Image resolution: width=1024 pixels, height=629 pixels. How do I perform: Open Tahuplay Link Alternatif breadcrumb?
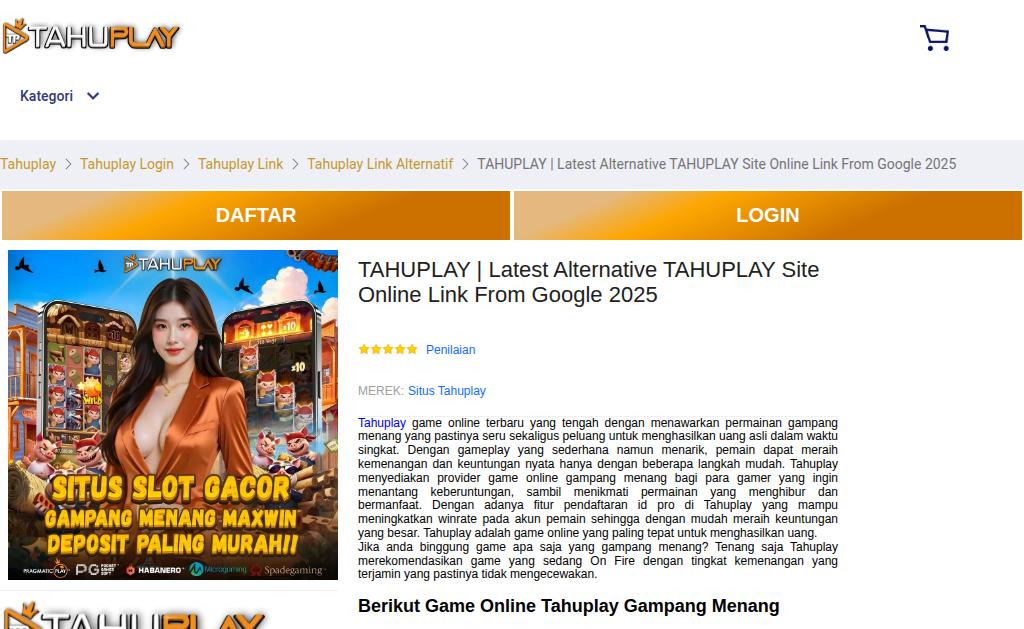click(x=380, y=164)
